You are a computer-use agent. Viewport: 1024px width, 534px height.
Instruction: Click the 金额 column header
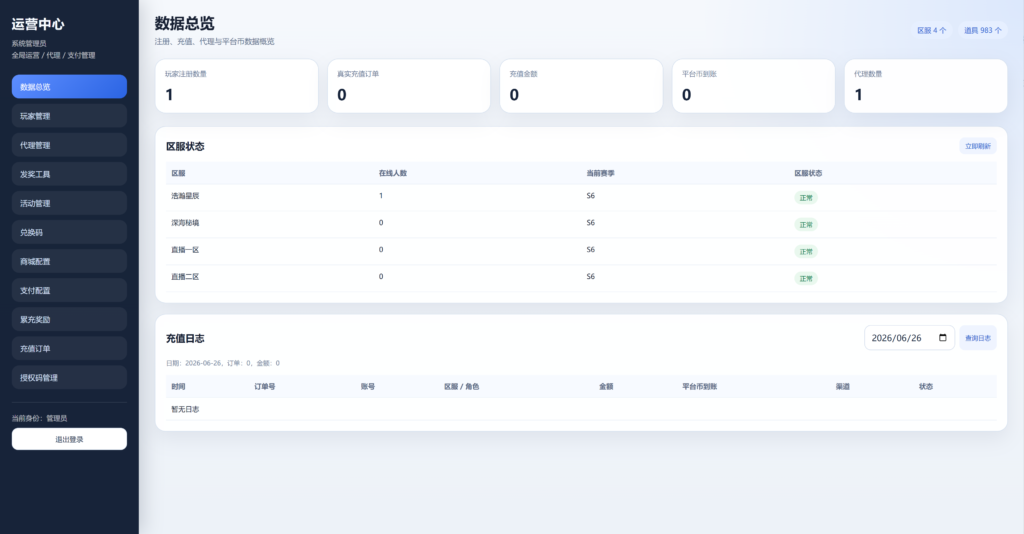(x=606, y=386)
